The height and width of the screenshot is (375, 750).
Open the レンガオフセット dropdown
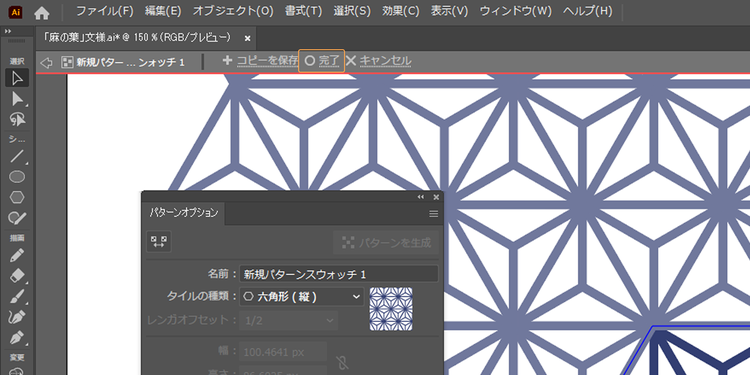(288, 320)
